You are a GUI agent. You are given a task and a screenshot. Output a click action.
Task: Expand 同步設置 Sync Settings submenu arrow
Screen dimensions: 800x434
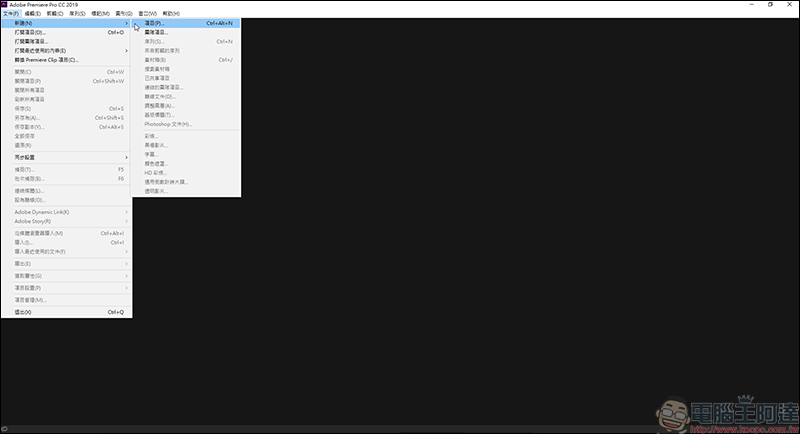coord(126,158)
